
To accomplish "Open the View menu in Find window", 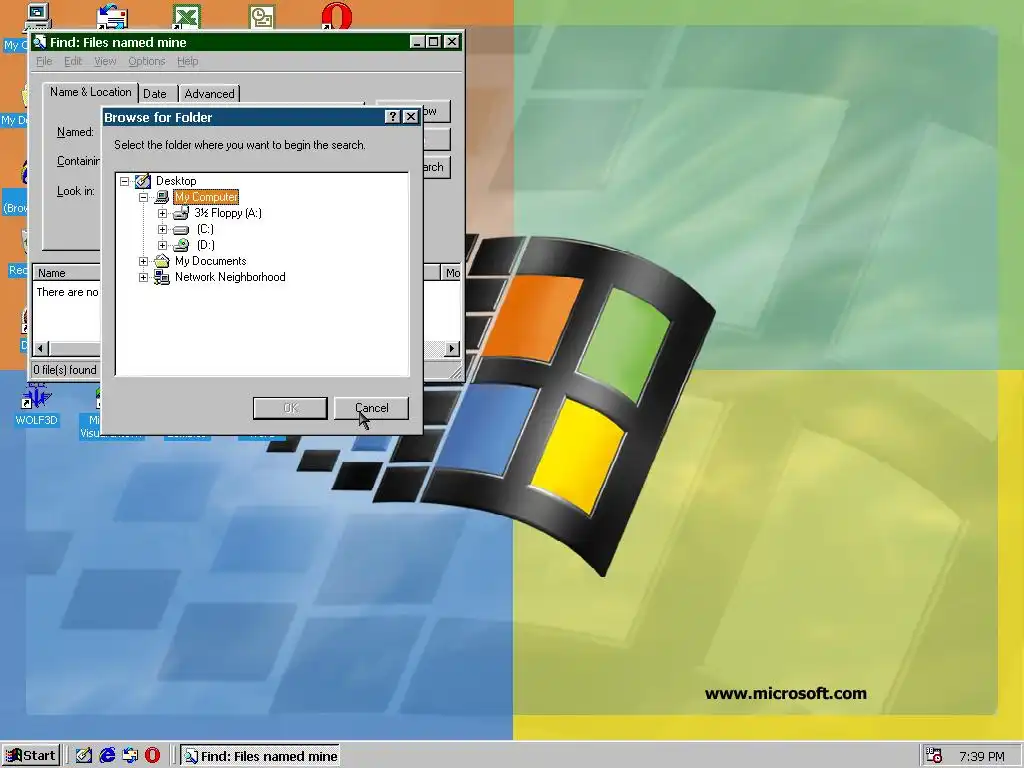I will [104, 61].
